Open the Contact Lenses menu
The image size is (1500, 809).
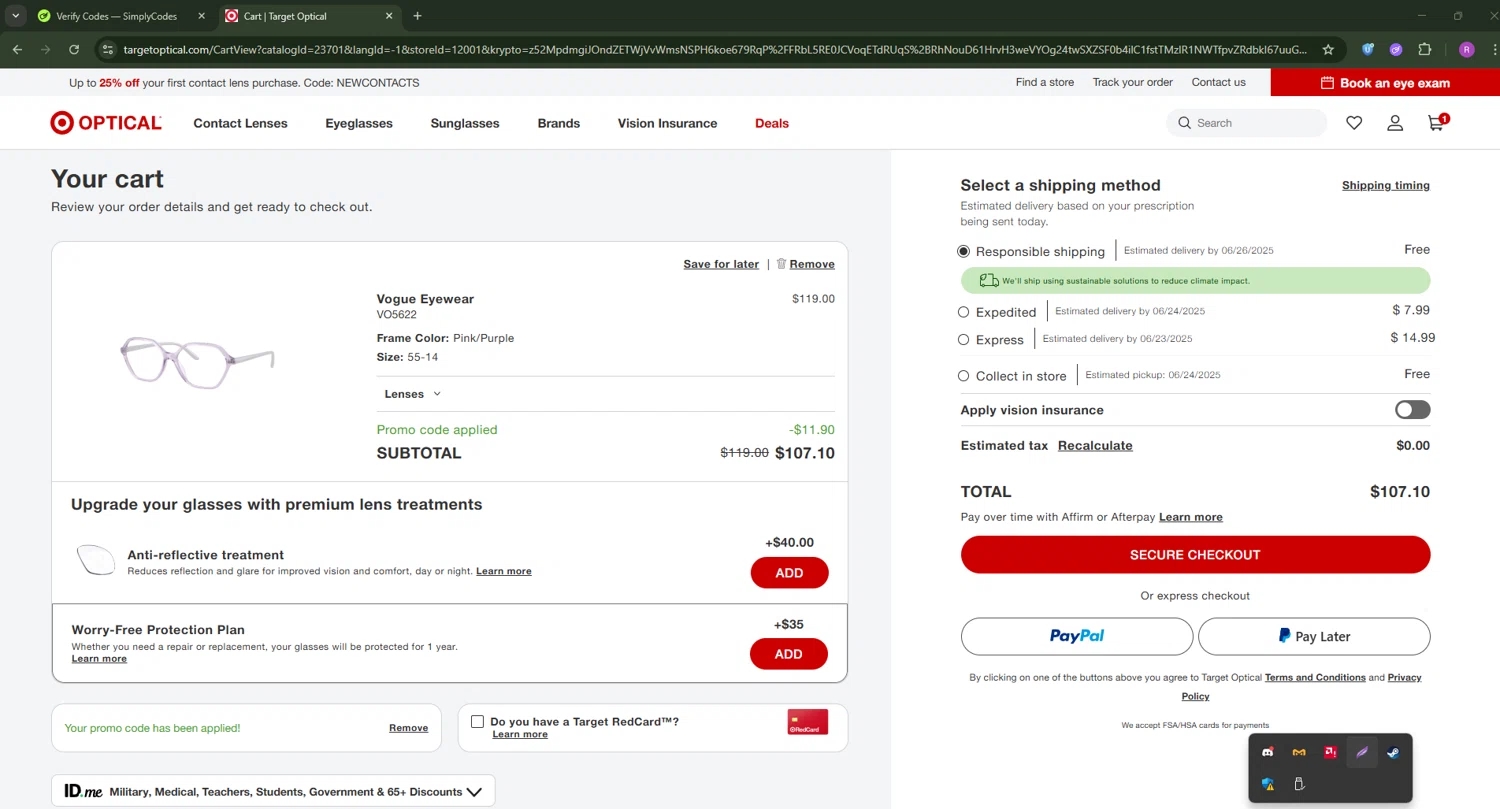tap(240, 123)
